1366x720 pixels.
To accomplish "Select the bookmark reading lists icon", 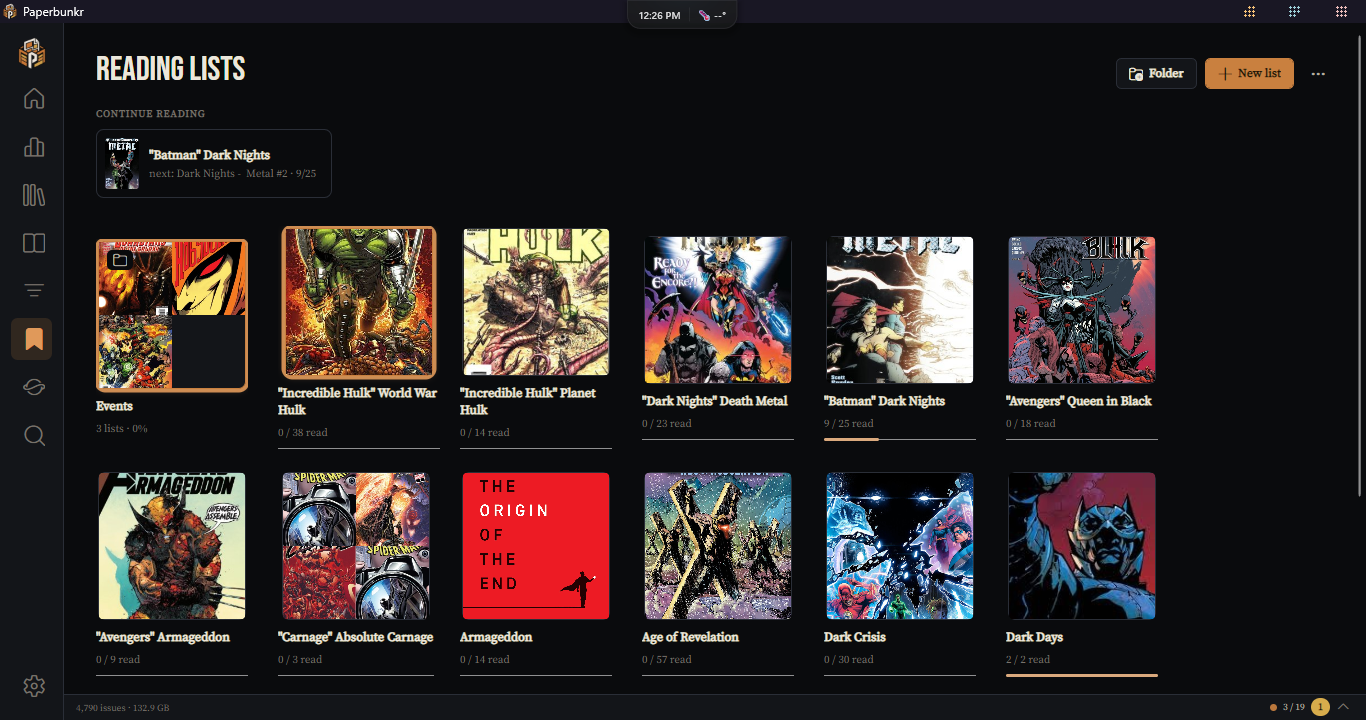I will (32, 339).
